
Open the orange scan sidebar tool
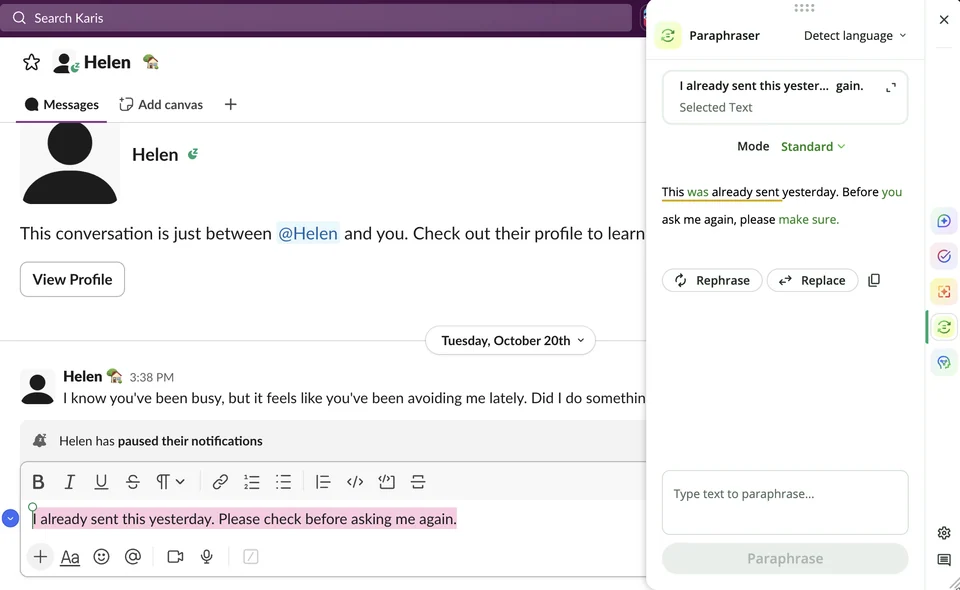[x=943, y=291]
